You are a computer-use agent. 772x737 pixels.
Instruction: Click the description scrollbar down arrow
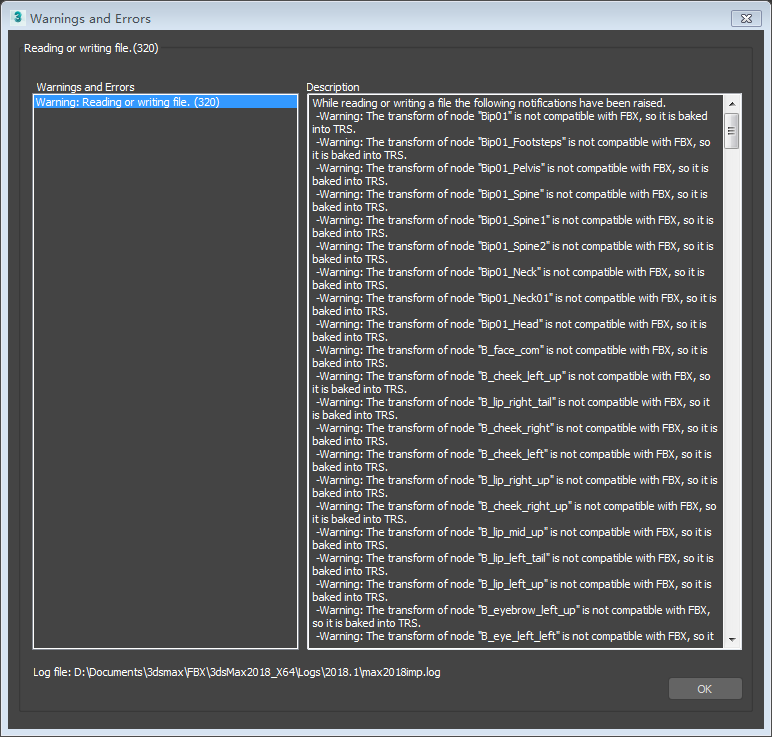(x=732, y=639)
